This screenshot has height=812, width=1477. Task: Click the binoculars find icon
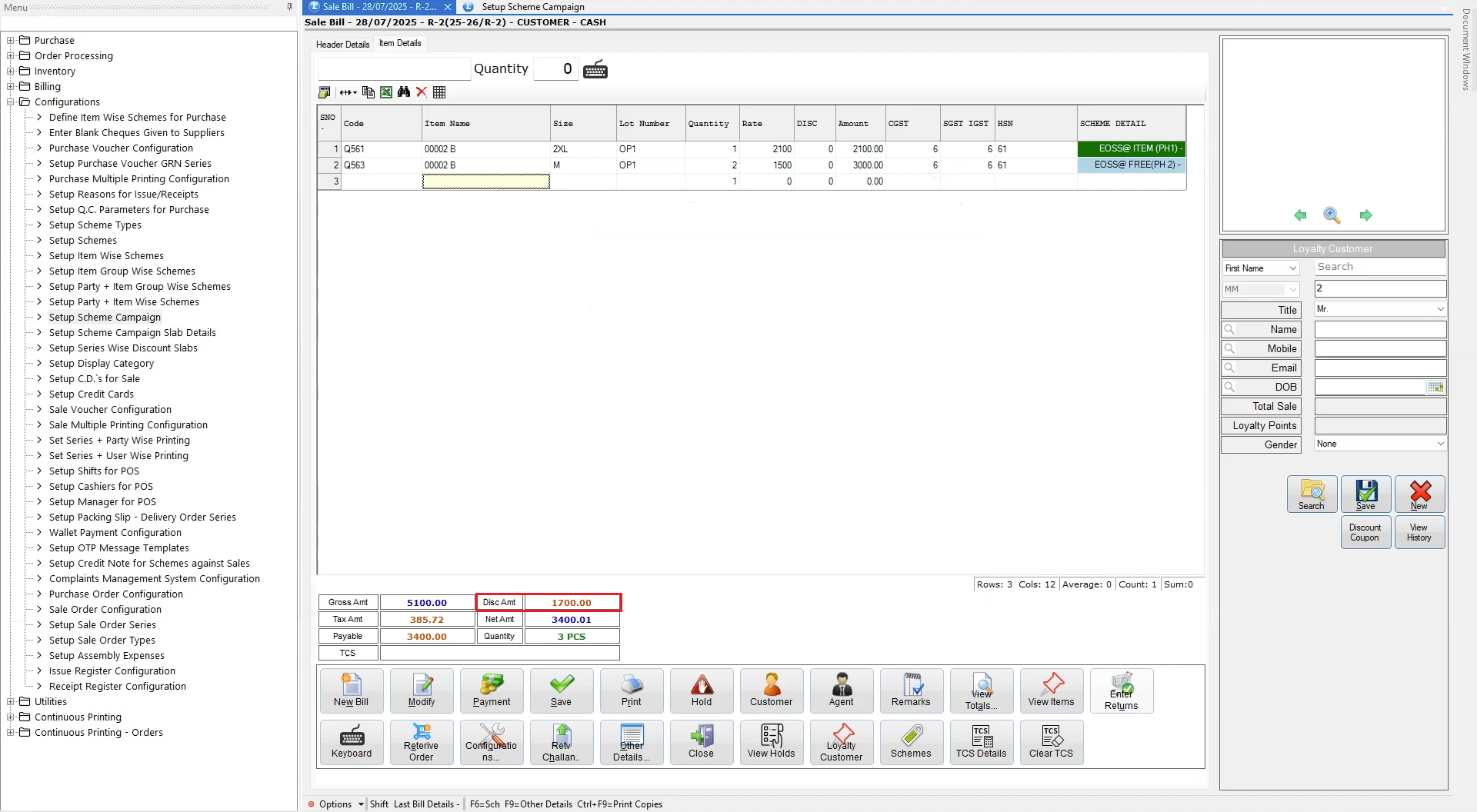(x=404, y=92)
